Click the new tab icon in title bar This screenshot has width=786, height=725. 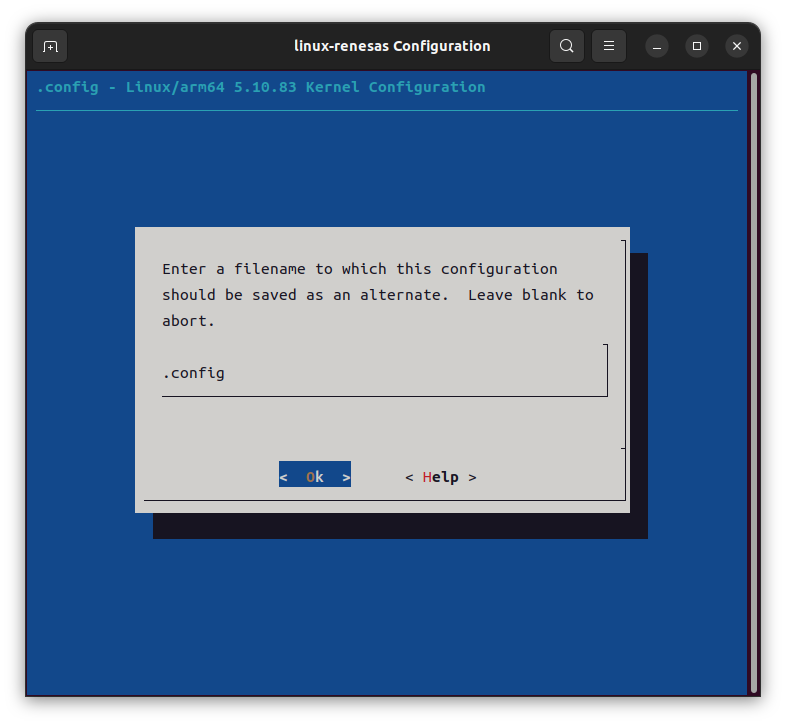(50, 46)
